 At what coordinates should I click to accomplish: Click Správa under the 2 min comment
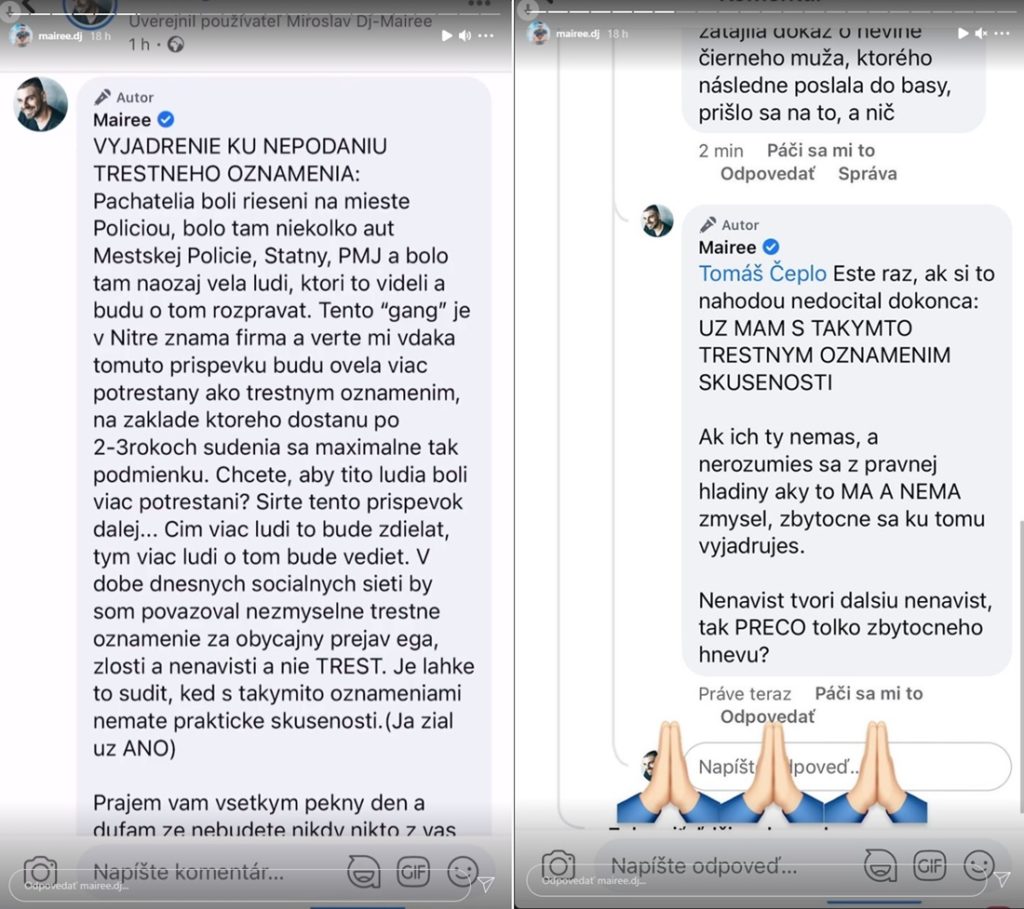(867, 174)
